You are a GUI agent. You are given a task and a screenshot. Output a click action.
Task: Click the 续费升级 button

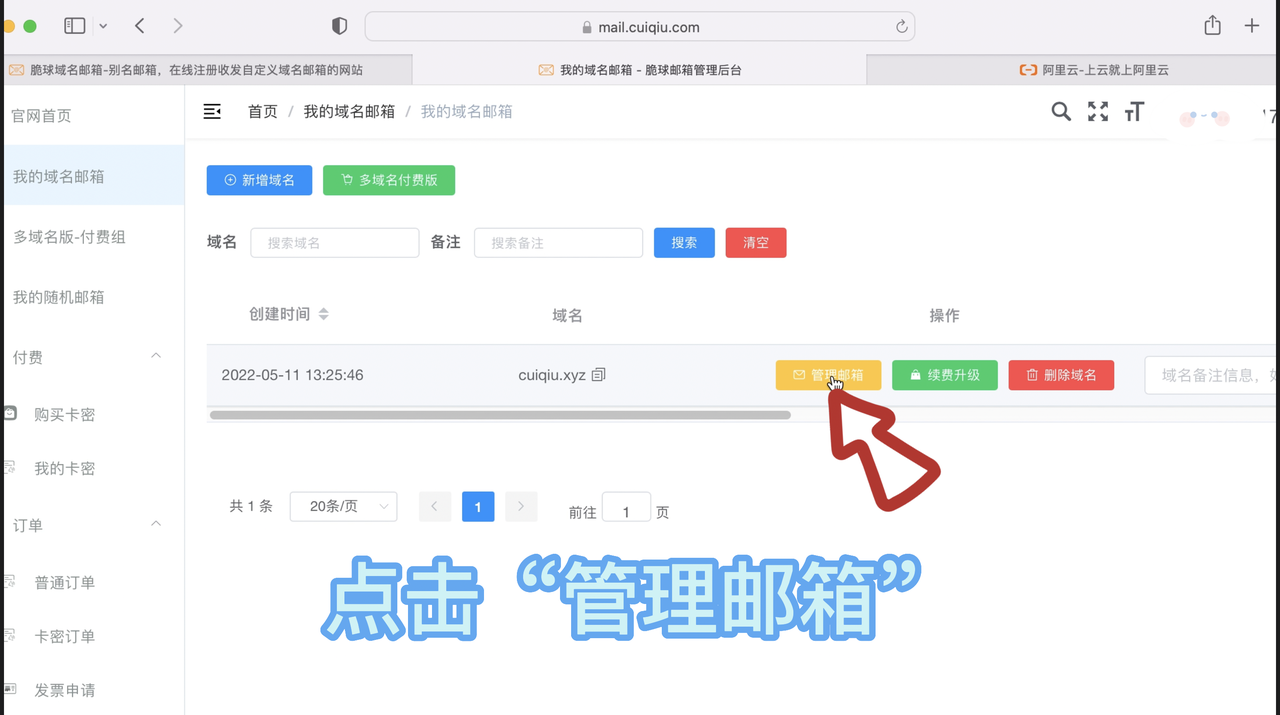(945, 375)
